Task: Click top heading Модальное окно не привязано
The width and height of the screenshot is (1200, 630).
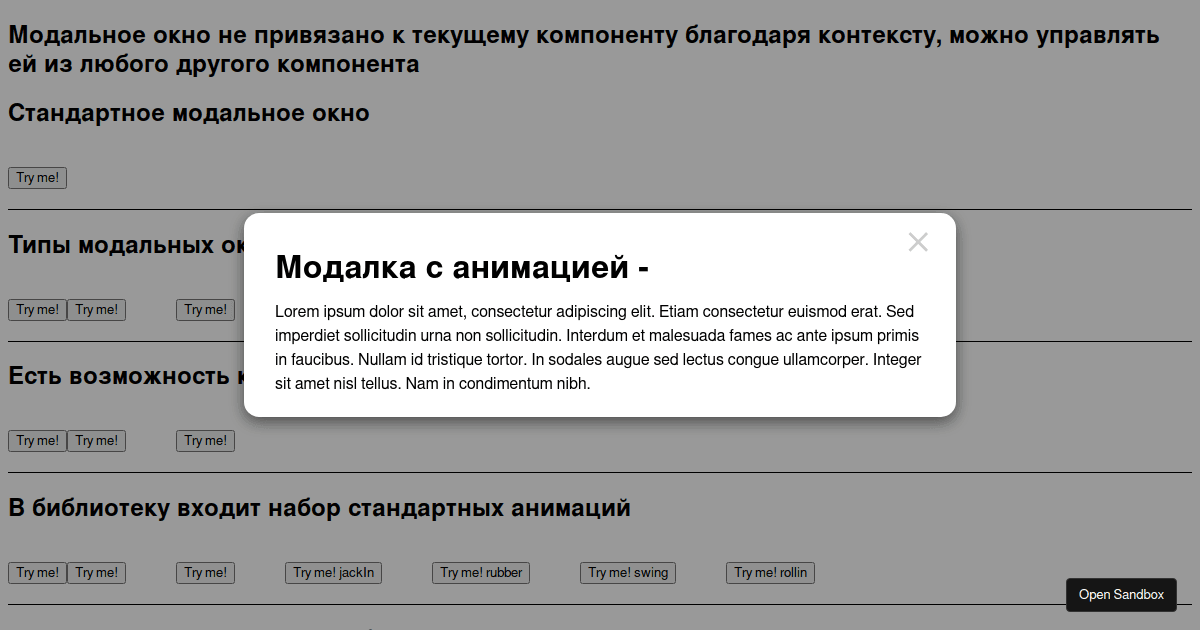Action: 584,49
